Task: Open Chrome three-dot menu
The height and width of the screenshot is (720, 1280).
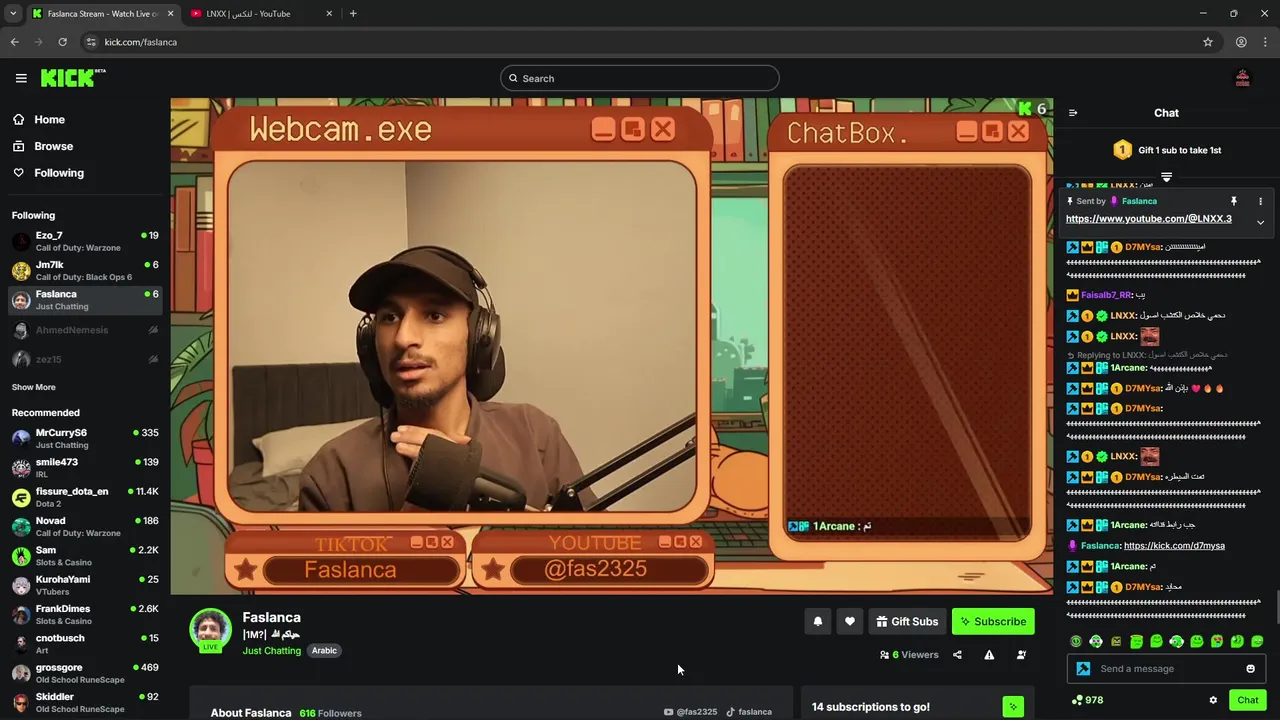Action: pos(1265,42)
